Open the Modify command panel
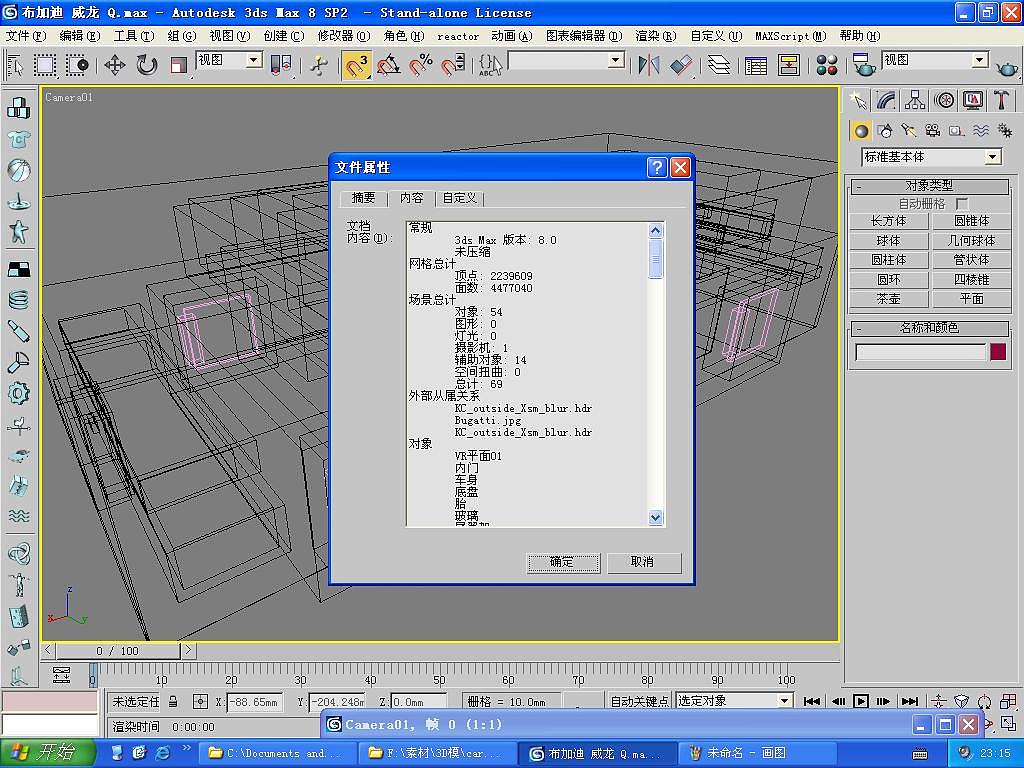1024x768 pixels. (x=885, y=100)
